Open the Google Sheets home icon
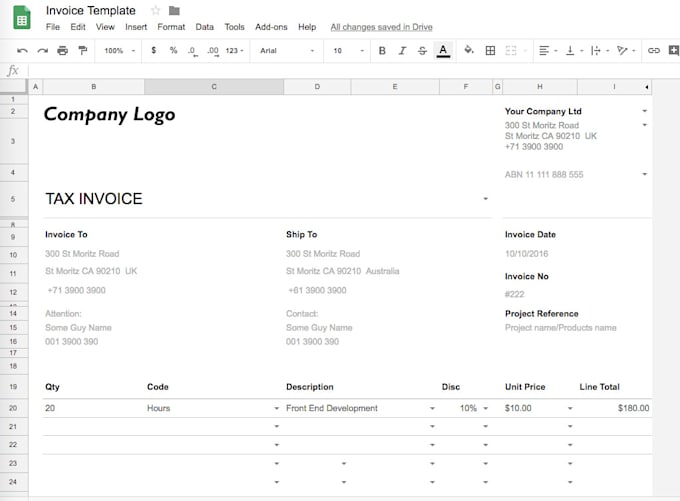Screen dimensions: 680x501 point(22,17)
